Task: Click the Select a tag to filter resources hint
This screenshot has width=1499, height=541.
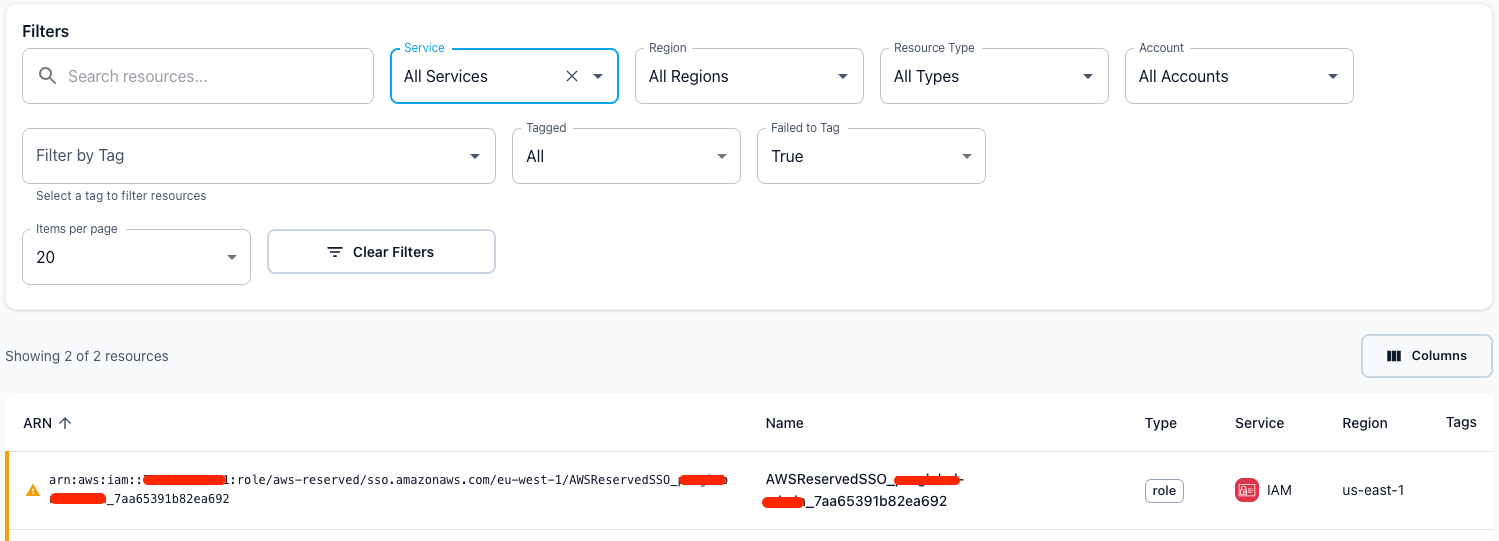Action: (x=121, y=196)
